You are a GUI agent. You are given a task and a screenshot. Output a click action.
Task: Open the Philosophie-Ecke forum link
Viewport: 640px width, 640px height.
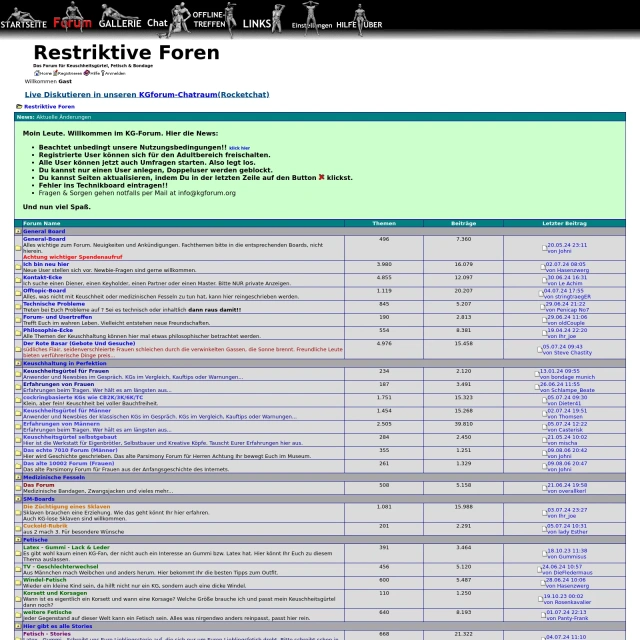coord(48,330)
